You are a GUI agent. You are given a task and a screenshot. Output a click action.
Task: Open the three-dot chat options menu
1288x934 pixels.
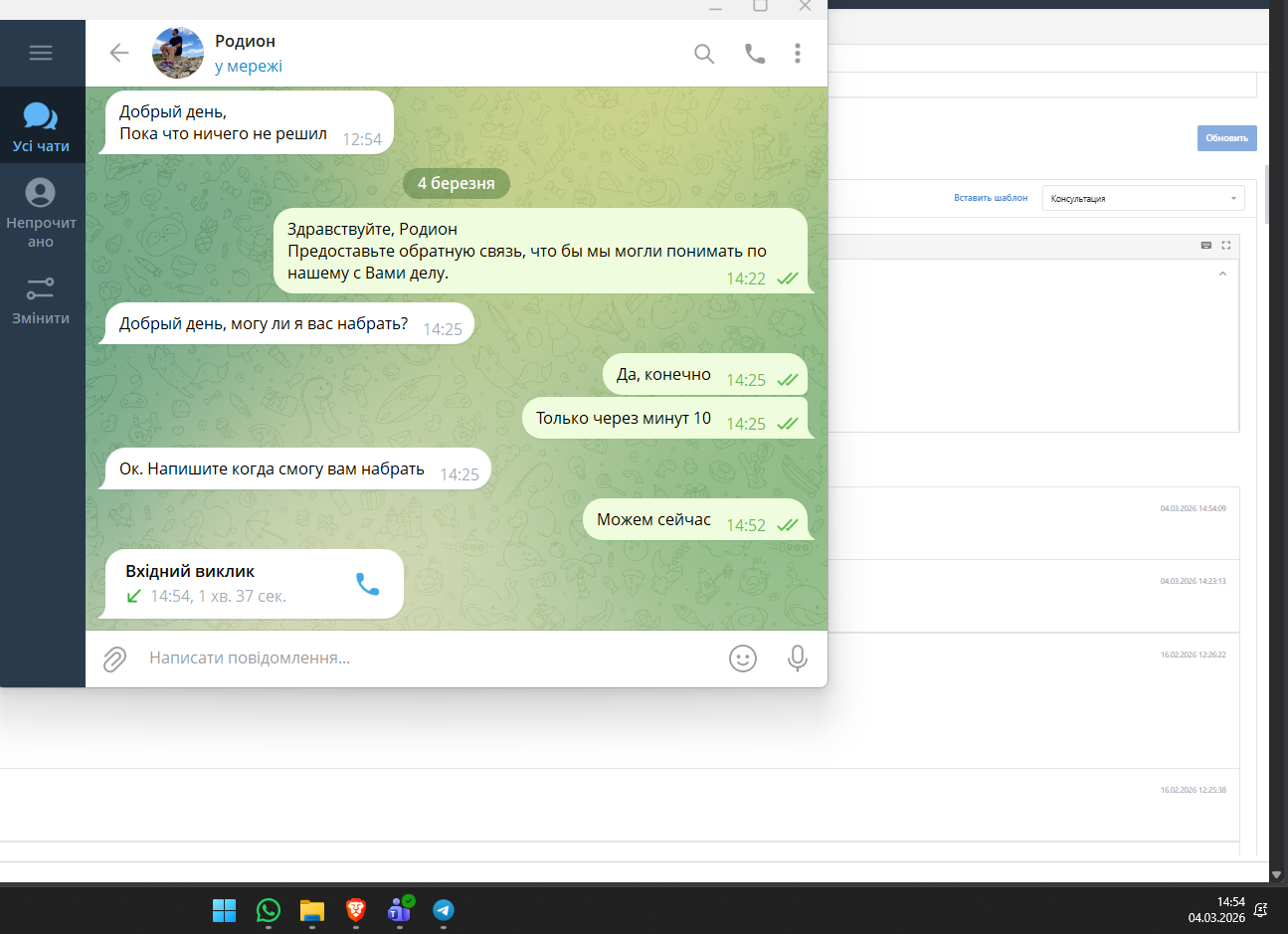(798, 54)
